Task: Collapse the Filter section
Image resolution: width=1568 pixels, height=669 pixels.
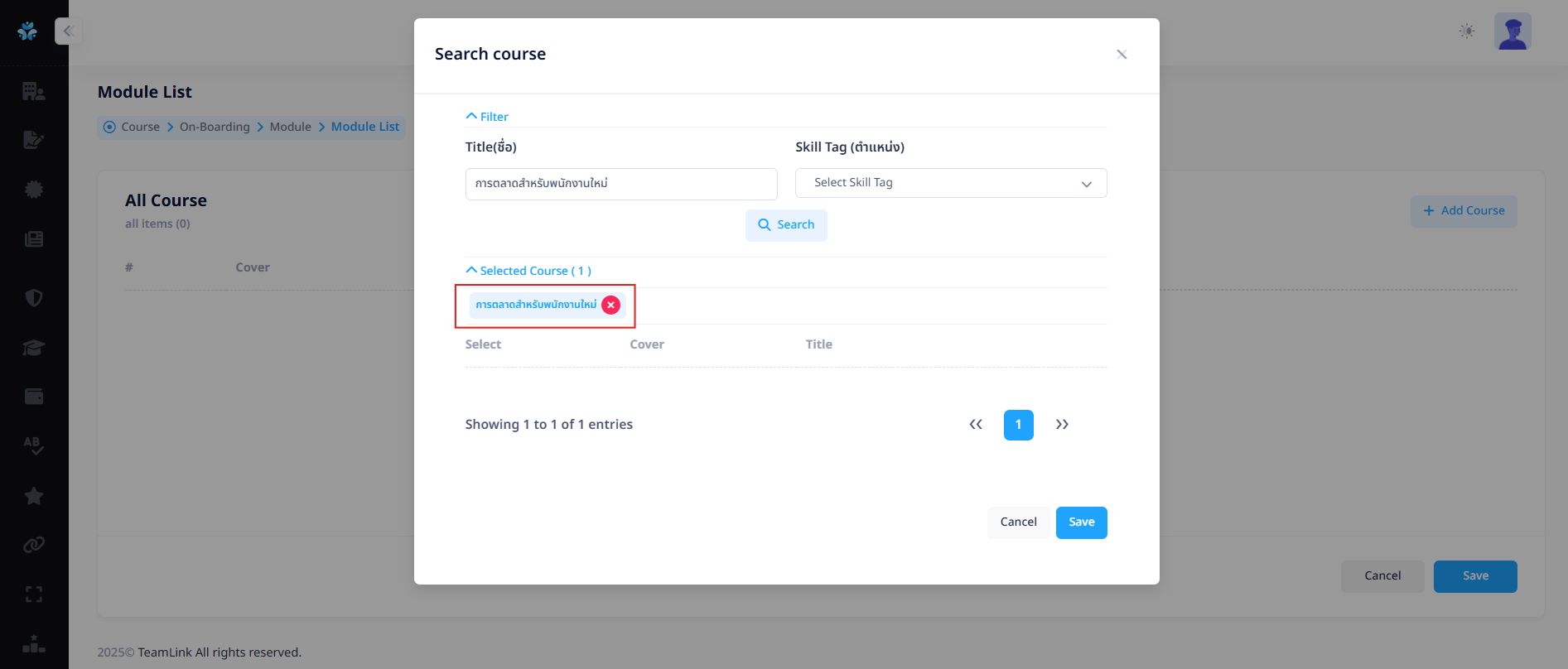Action: point(487,117)
